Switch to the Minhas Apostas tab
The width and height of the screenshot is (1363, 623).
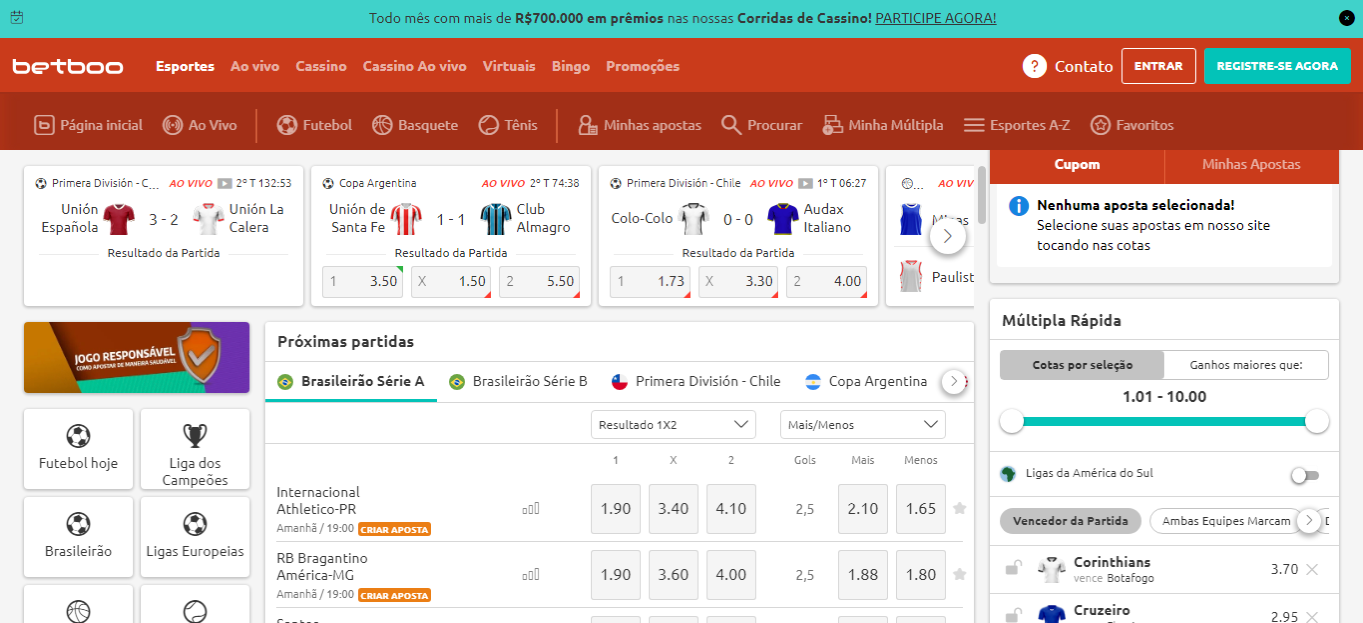click(1251, 164)
